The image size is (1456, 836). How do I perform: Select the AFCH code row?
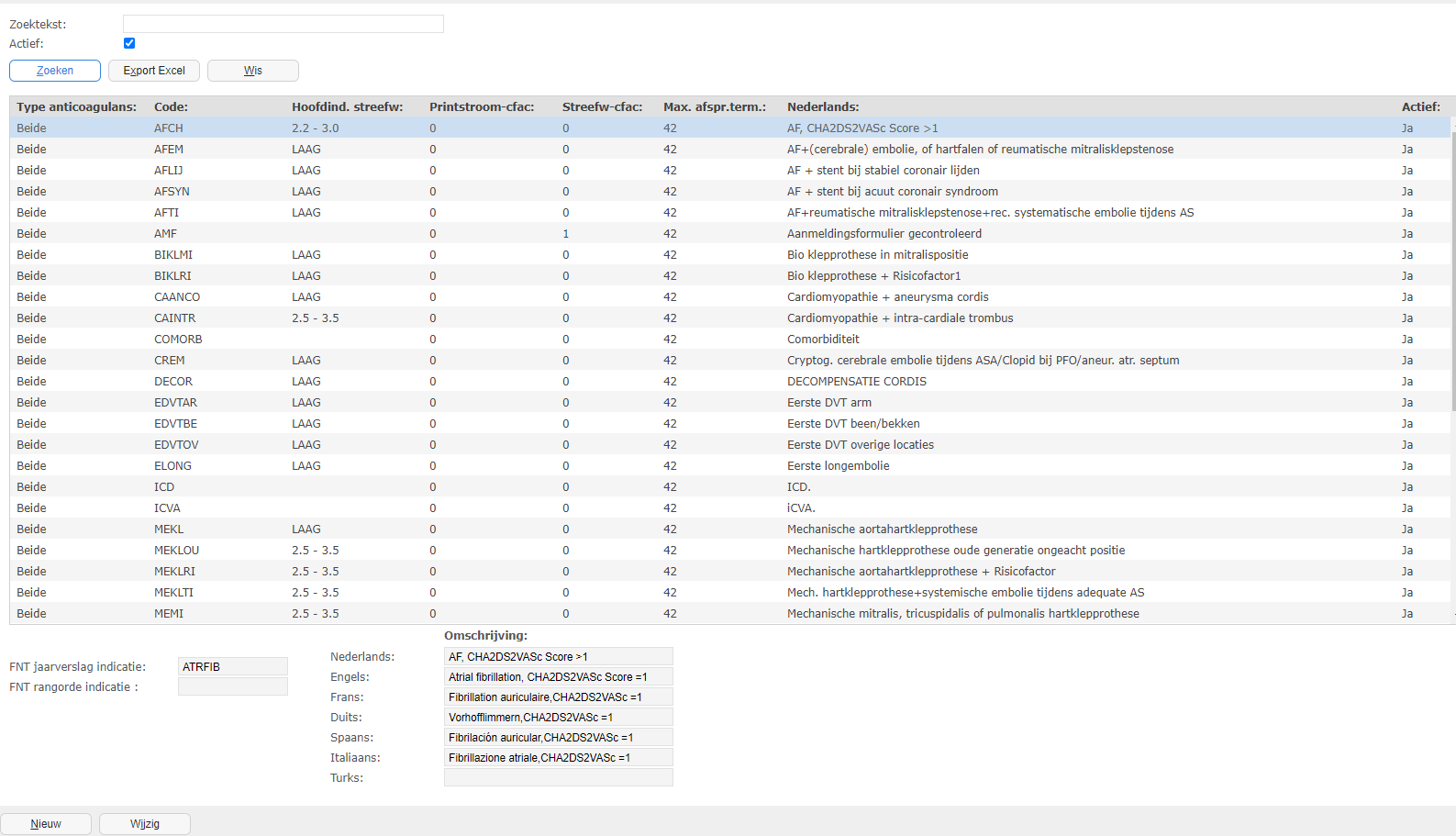click(x=730, y=128)
